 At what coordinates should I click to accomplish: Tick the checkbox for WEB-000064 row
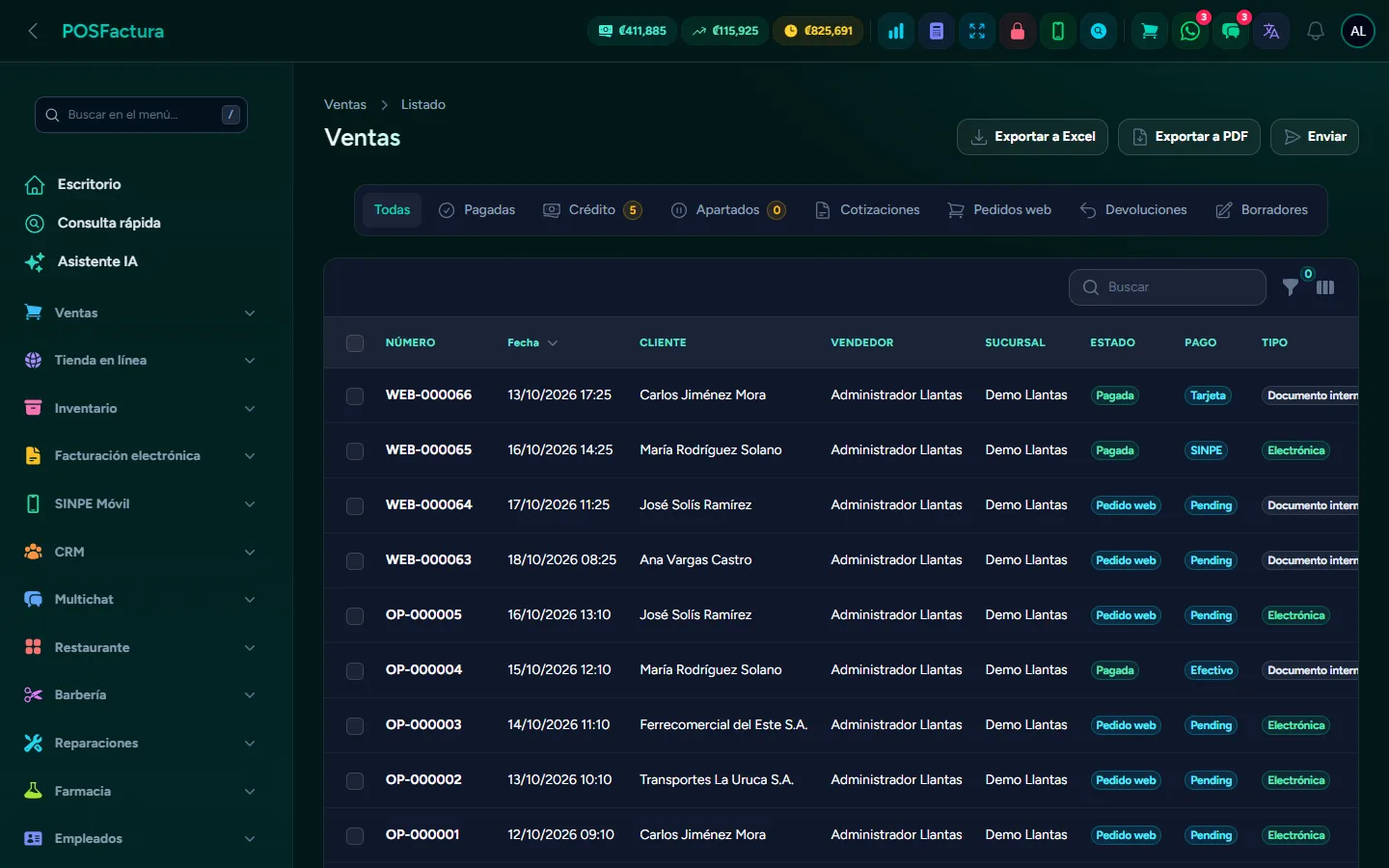(x=355, y=505)
